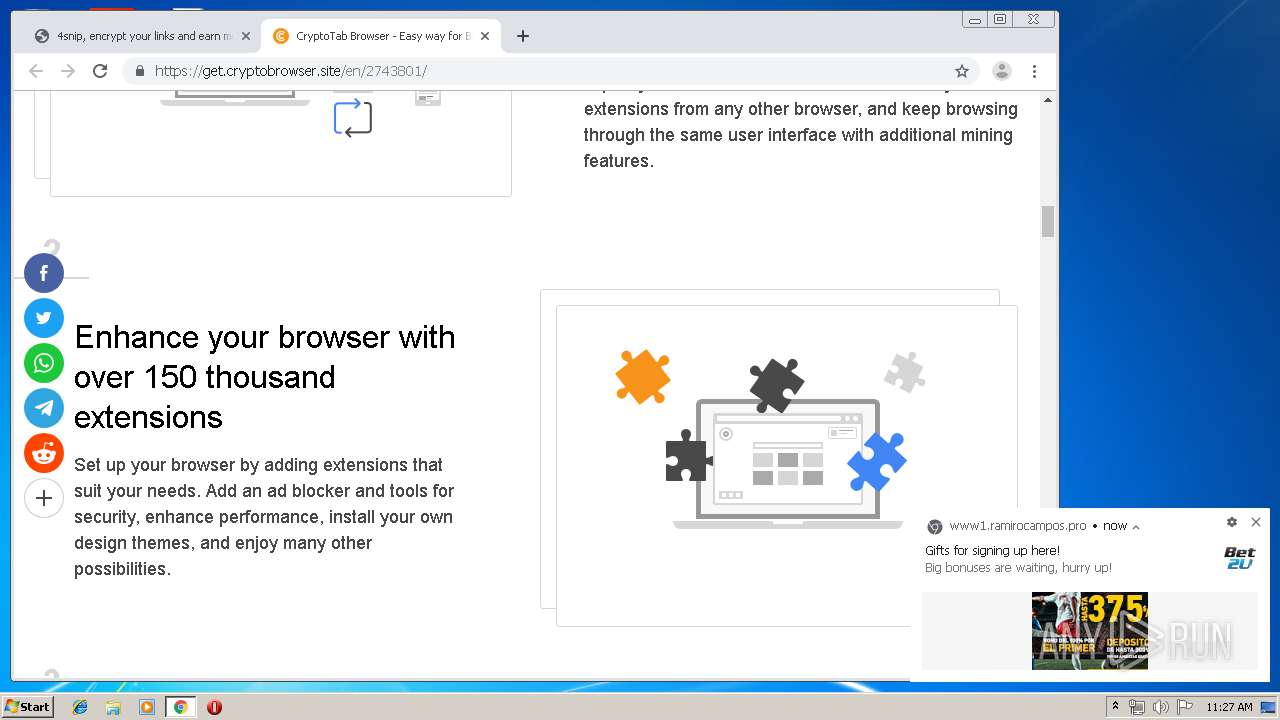Switch to the CryptoTab Browser tab
Image resolution: width=1280 pixels, height=720 pixels.
[381, 36]
